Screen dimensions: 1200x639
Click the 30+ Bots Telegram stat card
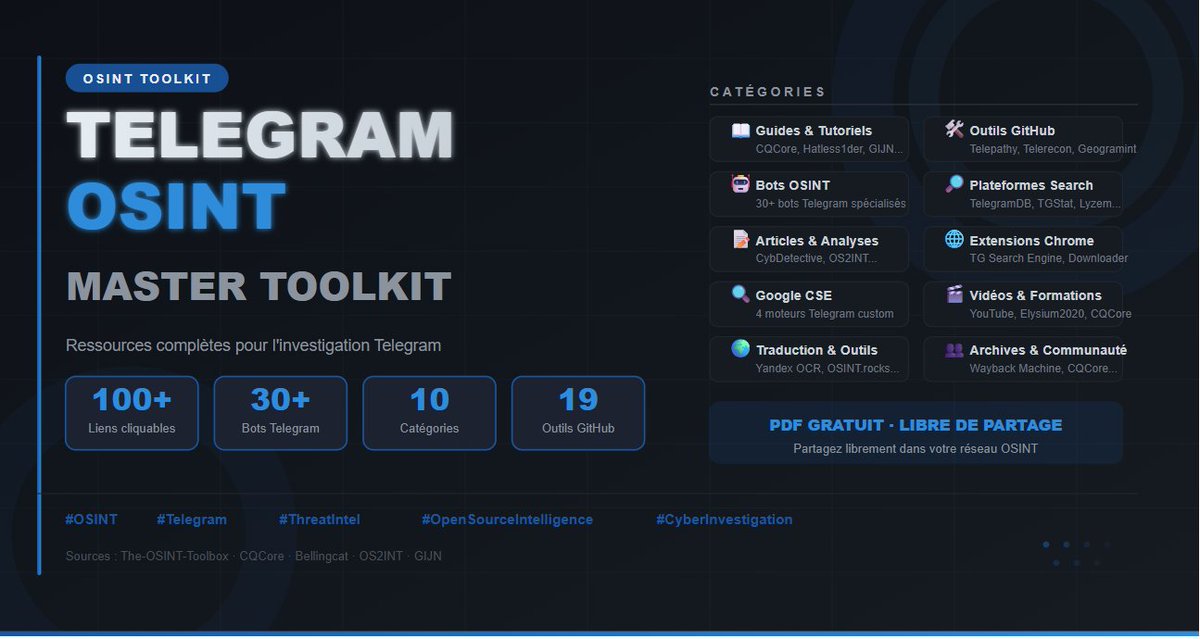click(x=280, y=412)
